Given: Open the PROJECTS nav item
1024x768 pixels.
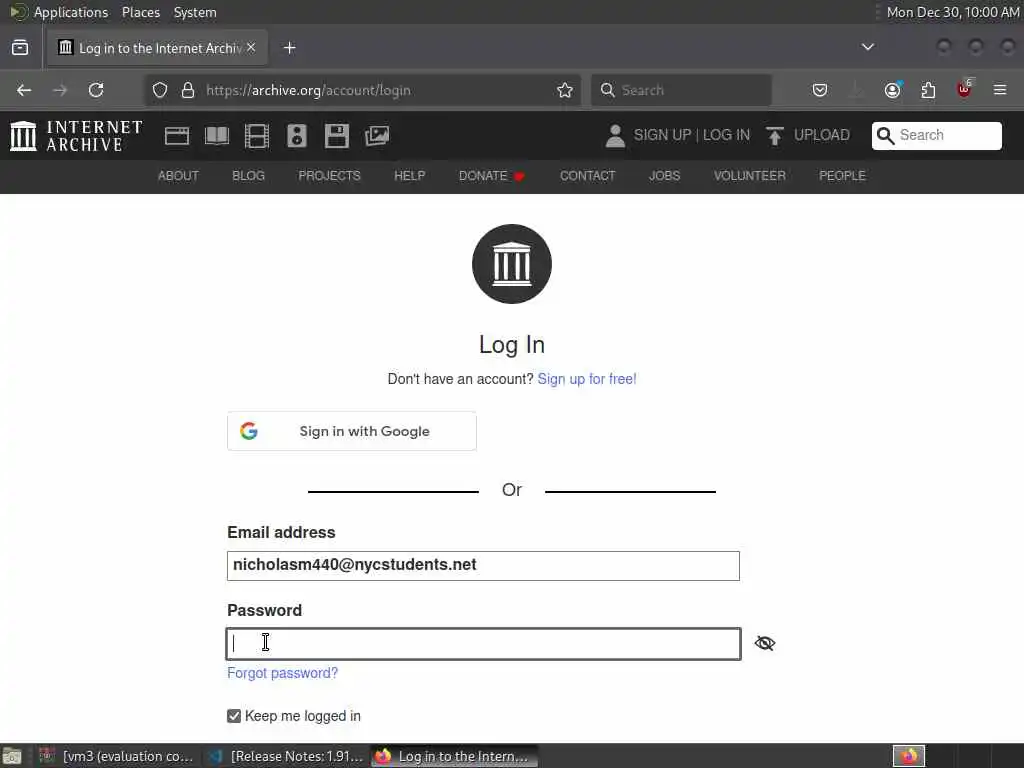Looking at the screenshot, I should coord(329,176).
